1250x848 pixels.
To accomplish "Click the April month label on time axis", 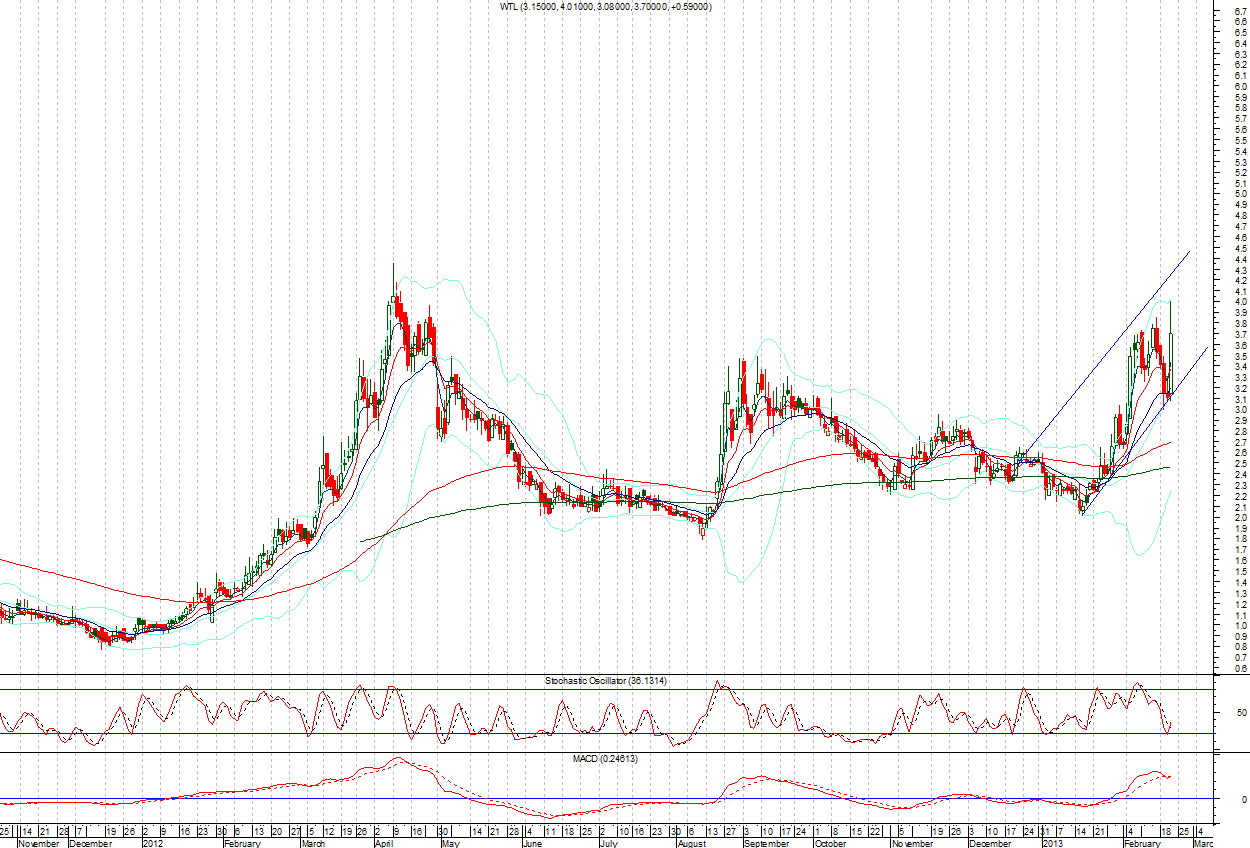I will click(383, 843).
